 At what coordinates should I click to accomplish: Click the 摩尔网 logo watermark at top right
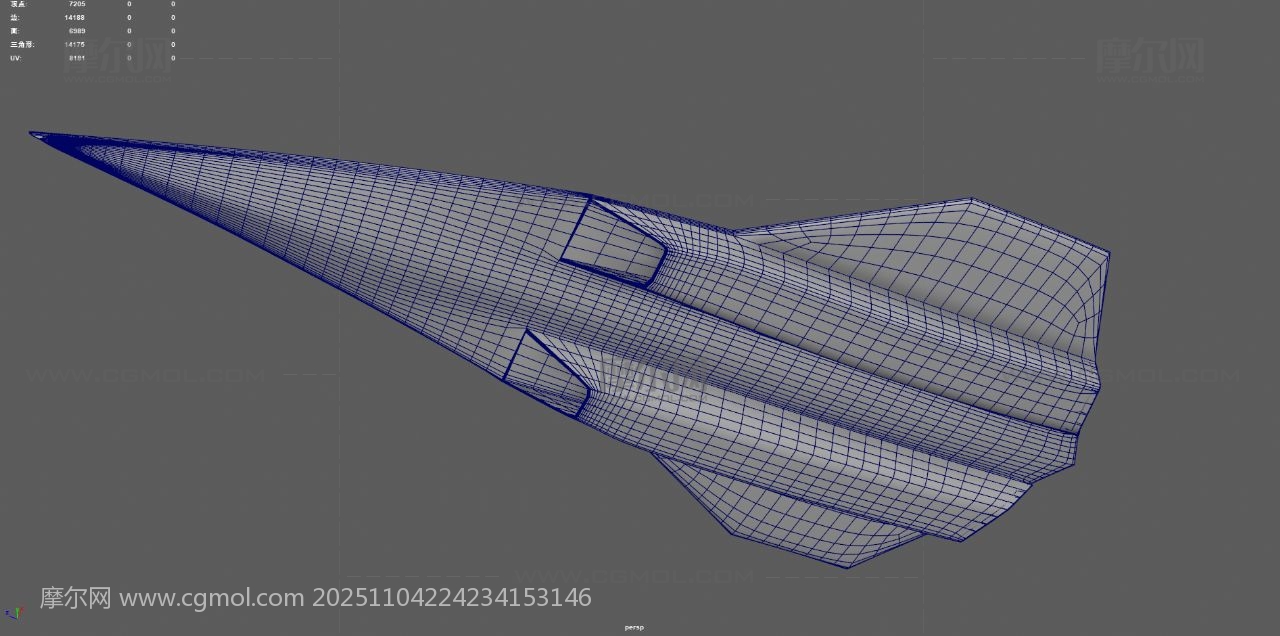click(x=1150, y=56)
